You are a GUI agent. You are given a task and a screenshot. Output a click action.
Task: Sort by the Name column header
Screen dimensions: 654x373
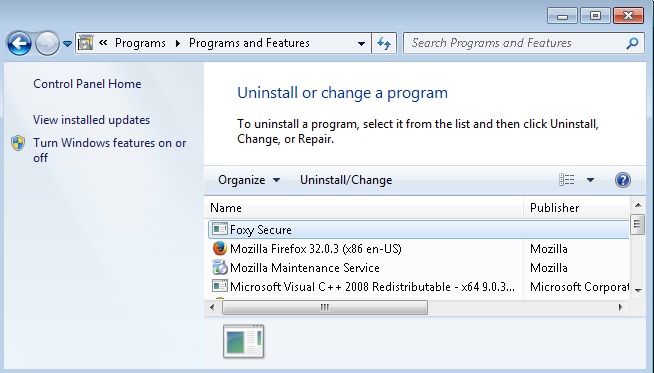[364, 208]
